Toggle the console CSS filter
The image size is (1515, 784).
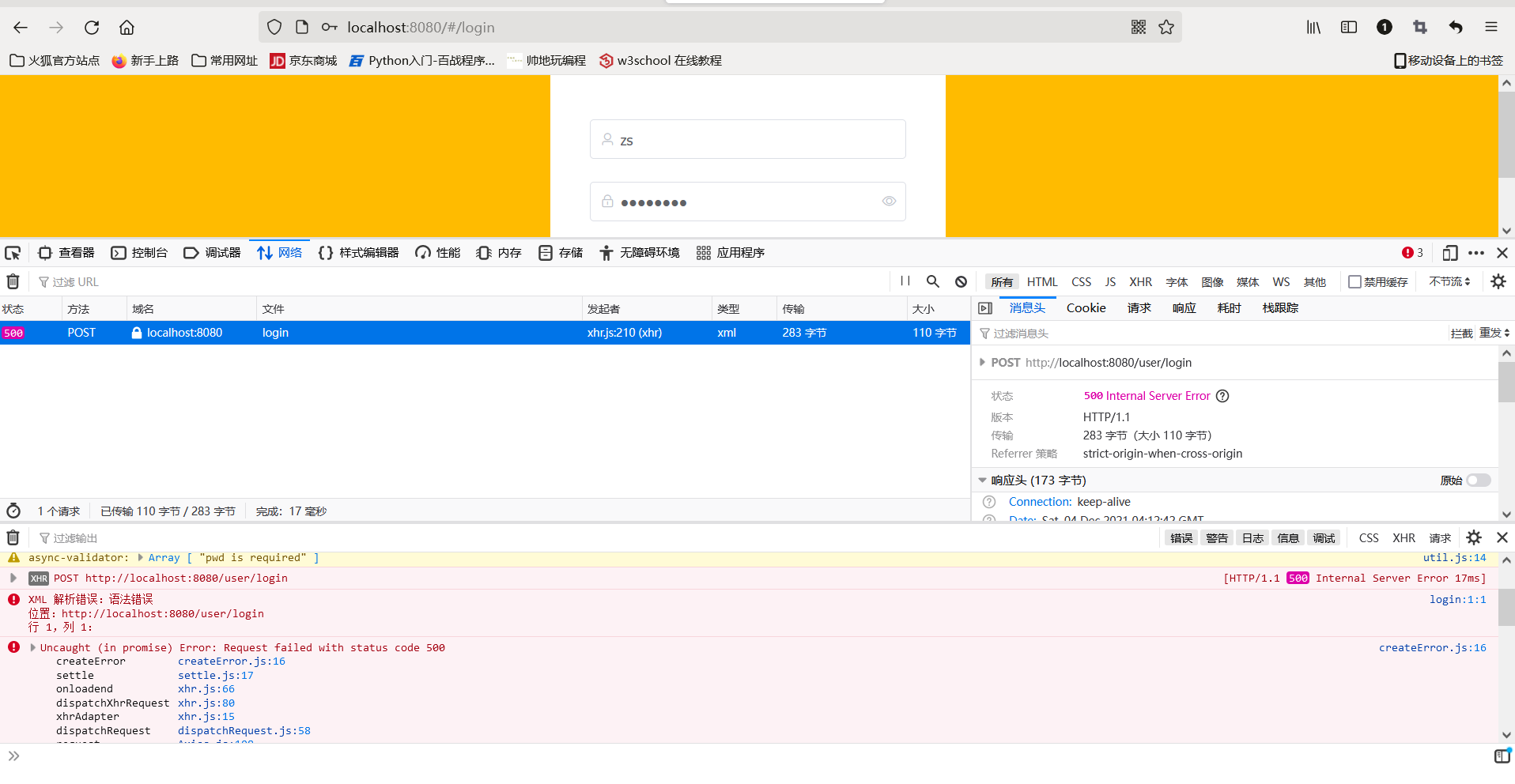1369,538
